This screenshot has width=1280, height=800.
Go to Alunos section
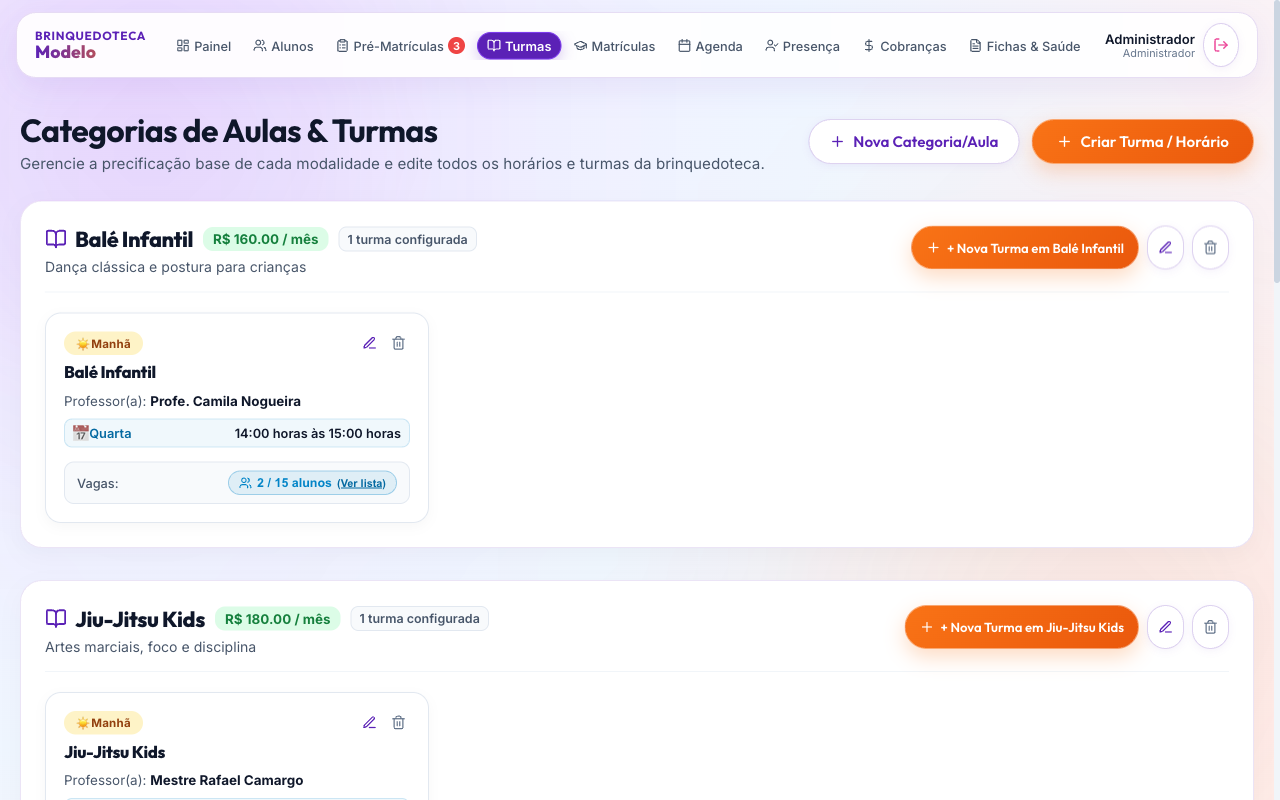point(283,46)
